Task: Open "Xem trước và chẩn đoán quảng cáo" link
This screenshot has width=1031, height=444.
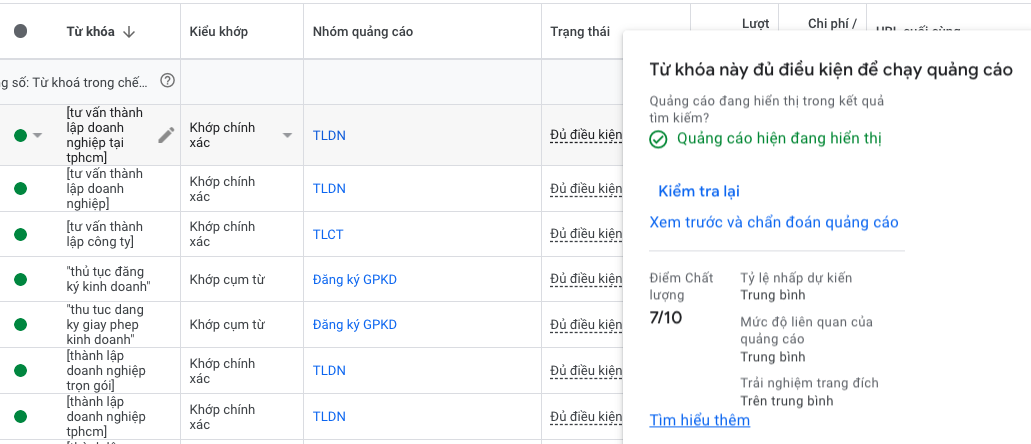Action: (x=773, y=222)
